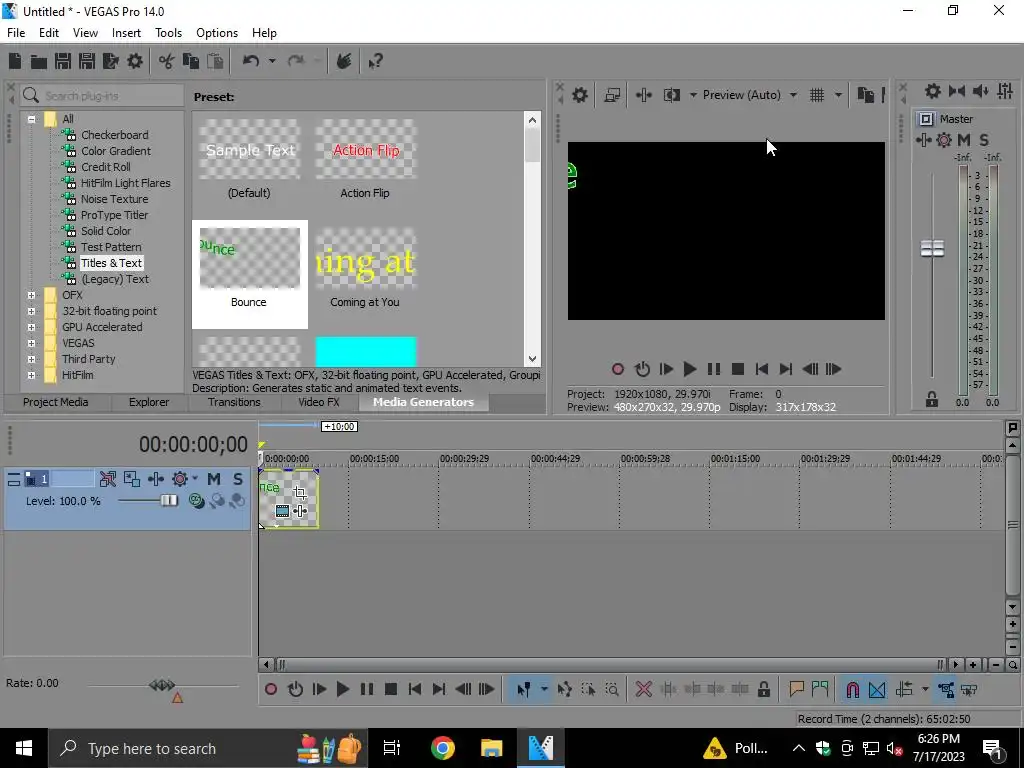Expand the Third Party folder
The height and width of the screenshot is (768, 1024).
point(31,359)
